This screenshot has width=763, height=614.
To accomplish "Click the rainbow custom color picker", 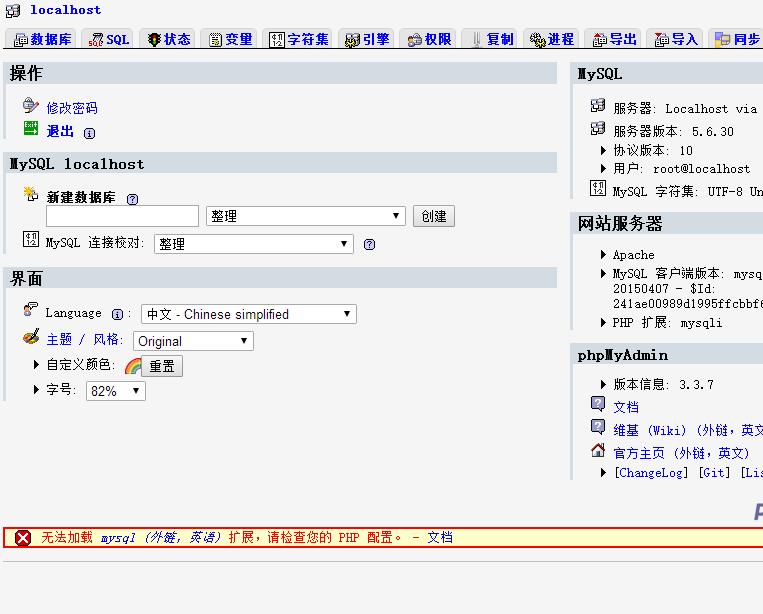I will point(133,365).
